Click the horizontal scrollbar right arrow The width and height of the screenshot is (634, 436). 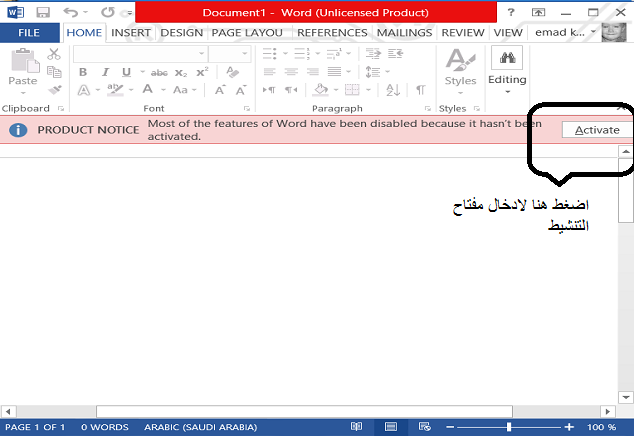pos(607,412)
